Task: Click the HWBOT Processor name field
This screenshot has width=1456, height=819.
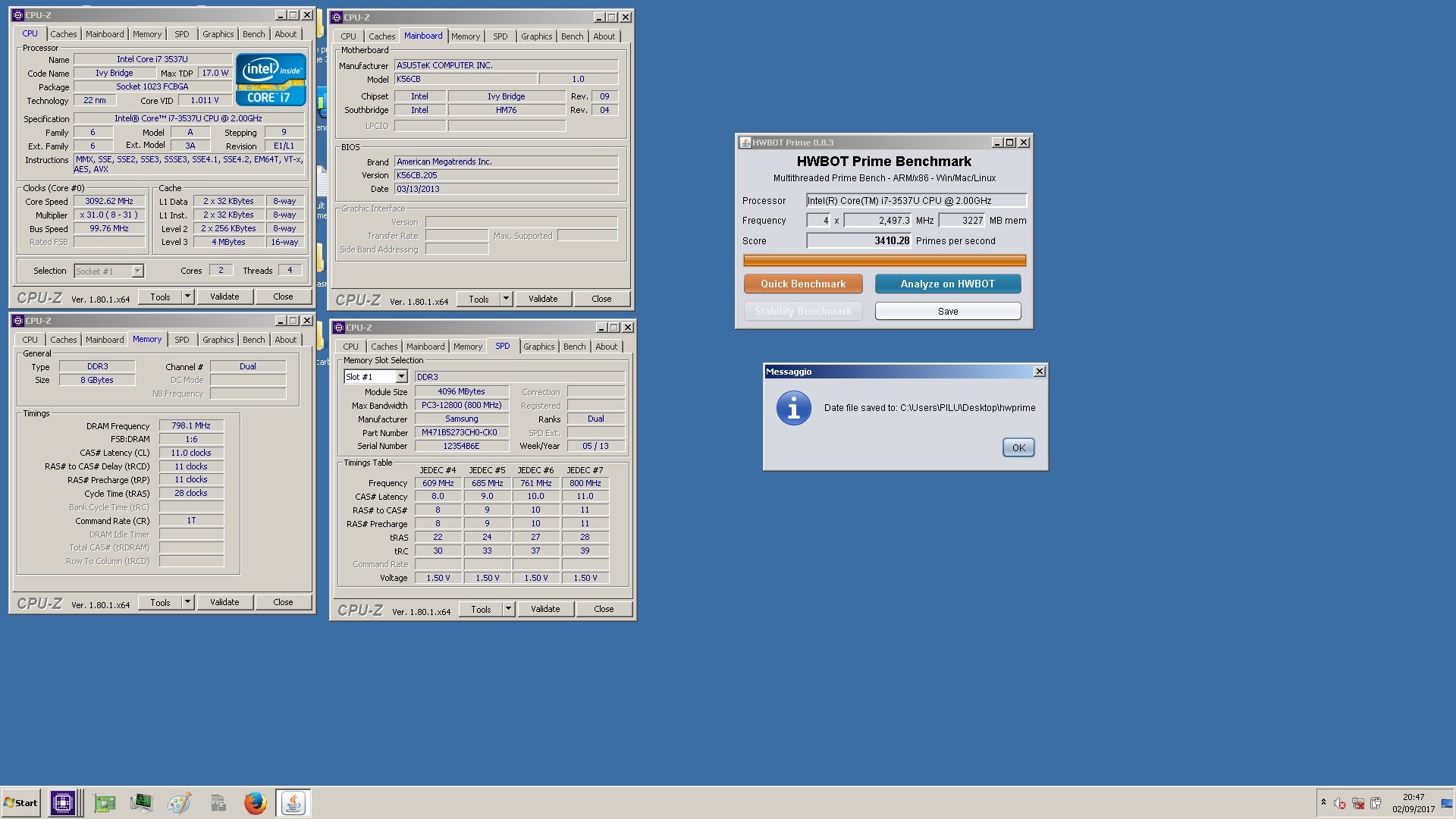Action: coord(916,201)
